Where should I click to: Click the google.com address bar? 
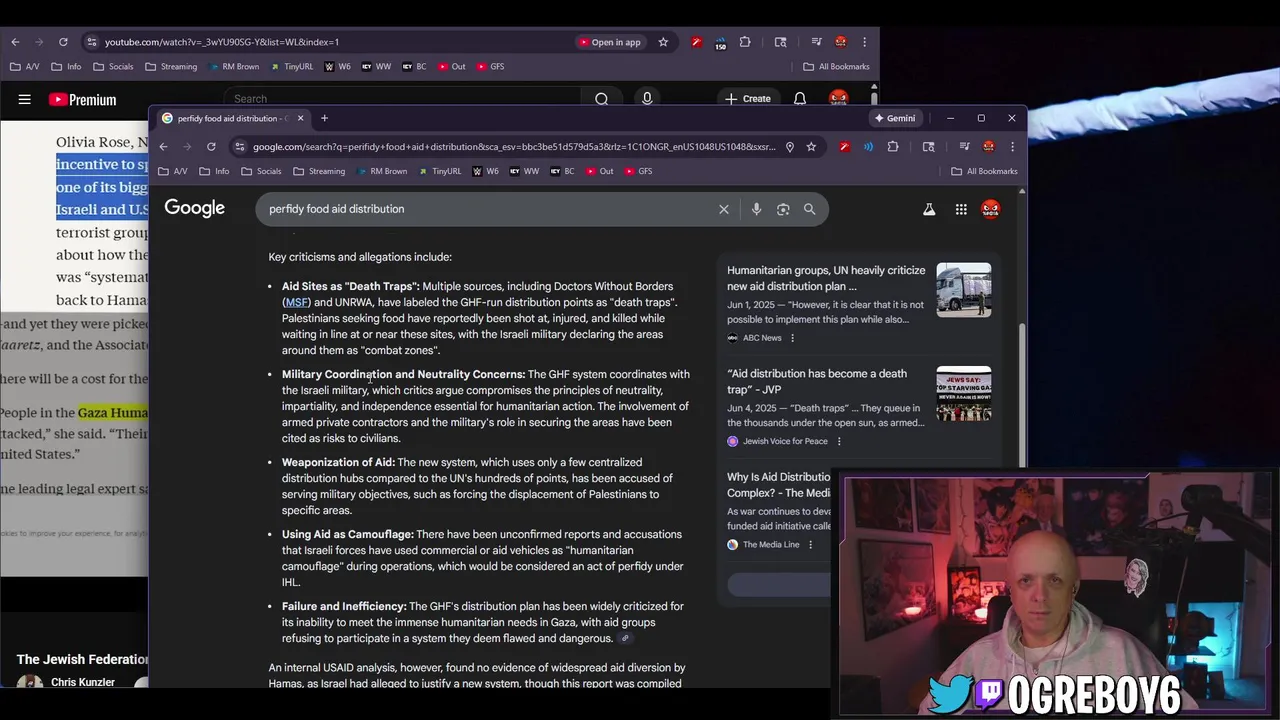coord(513,147)
